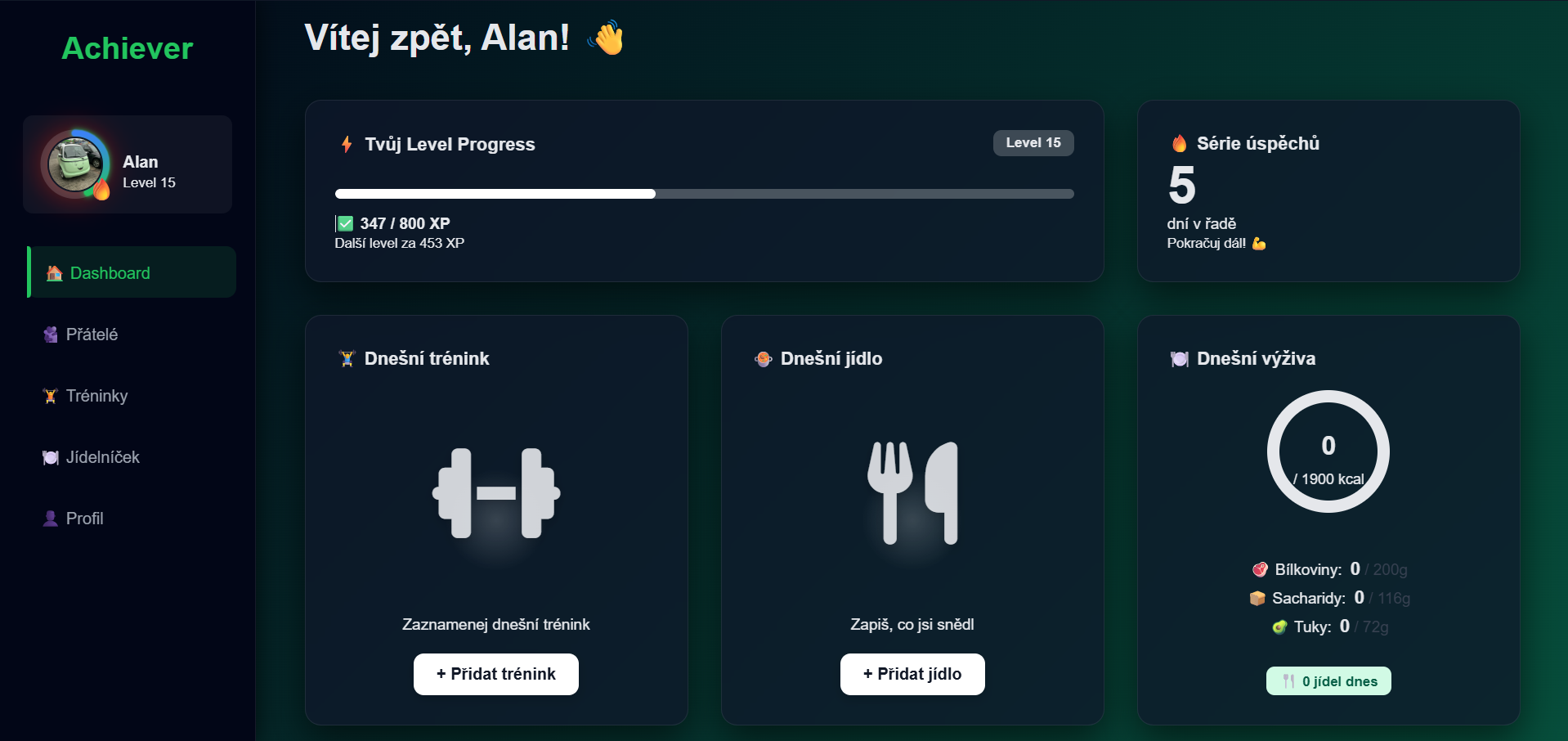The image size is (1568, 741).
Task: Click Alan's profile avatar picture
Action: (x=76, y=164)
